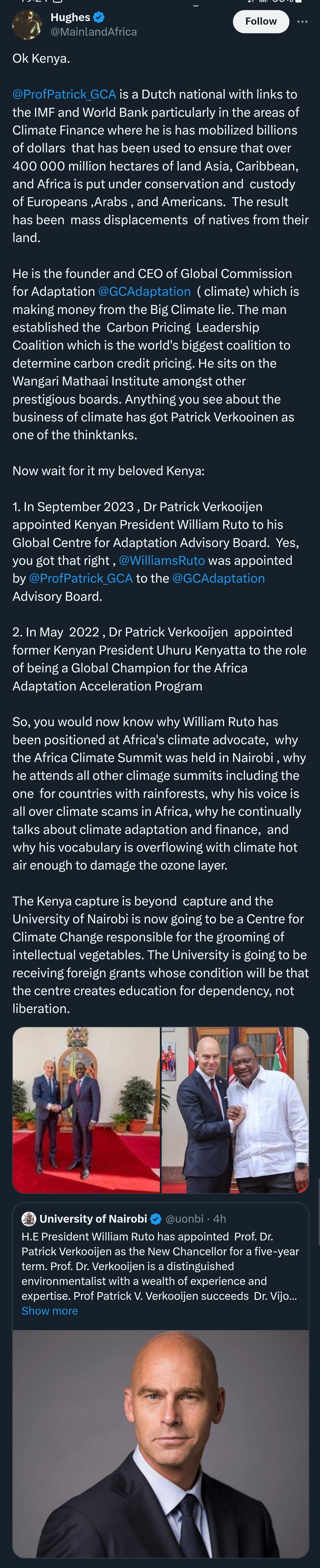The width and height of the screenshot is (320, 1568).
Task: Open @MainlandAfrica handle under Hughes
Action: click(94, 32)
